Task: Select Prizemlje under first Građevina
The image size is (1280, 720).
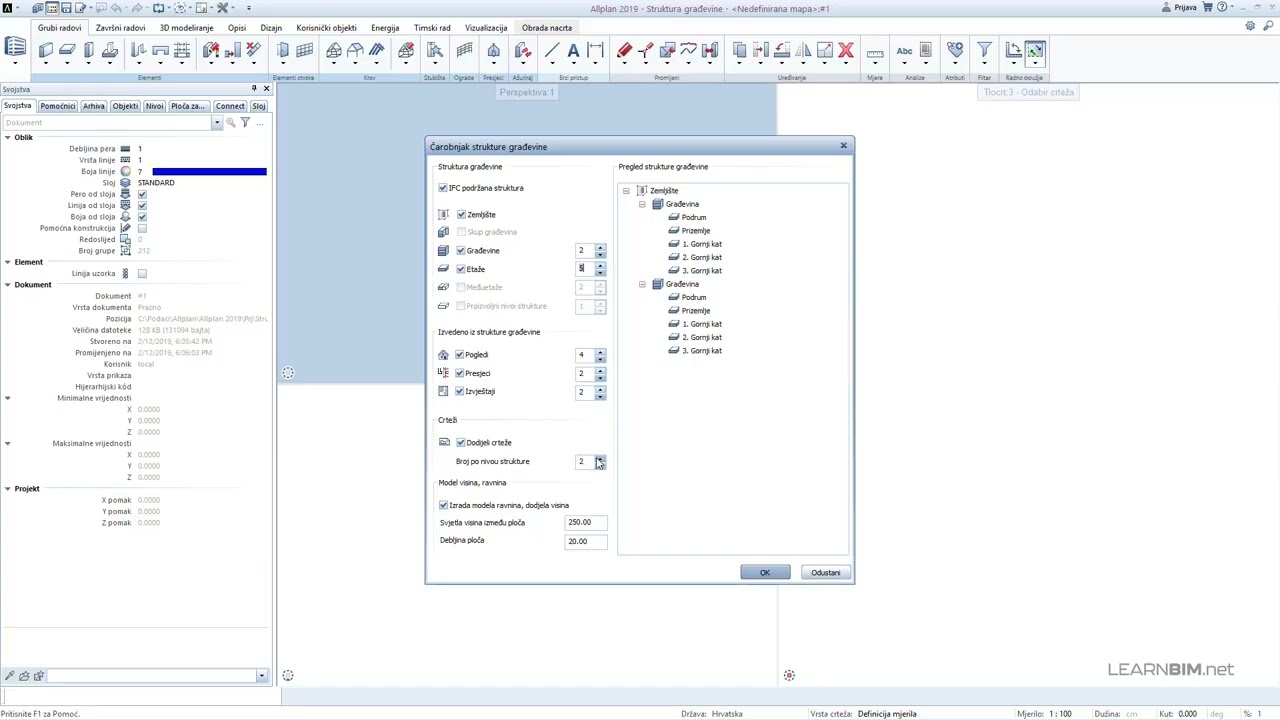Action: (696, 230)
